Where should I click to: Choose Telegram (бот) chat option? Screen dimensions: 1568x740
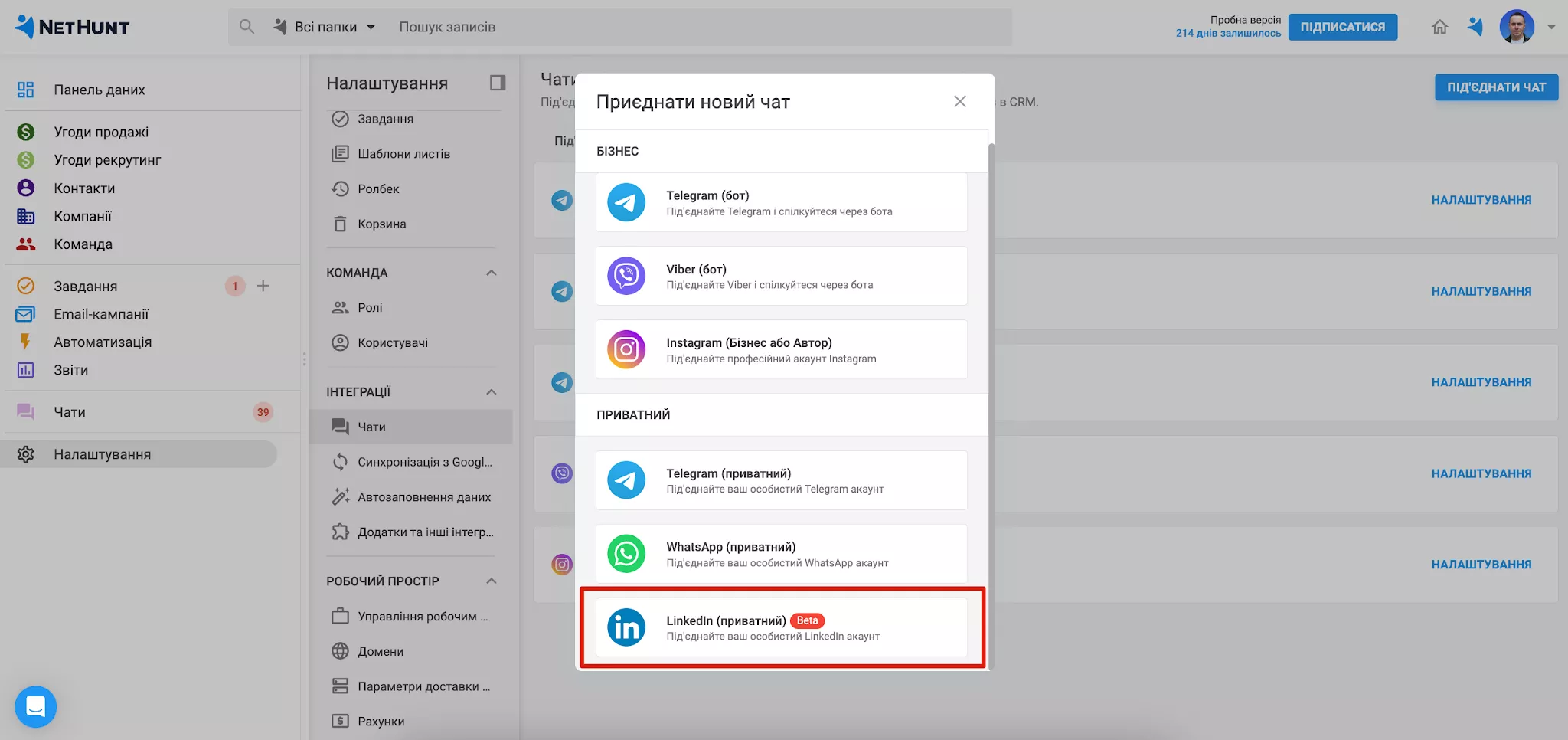point(782,203)
